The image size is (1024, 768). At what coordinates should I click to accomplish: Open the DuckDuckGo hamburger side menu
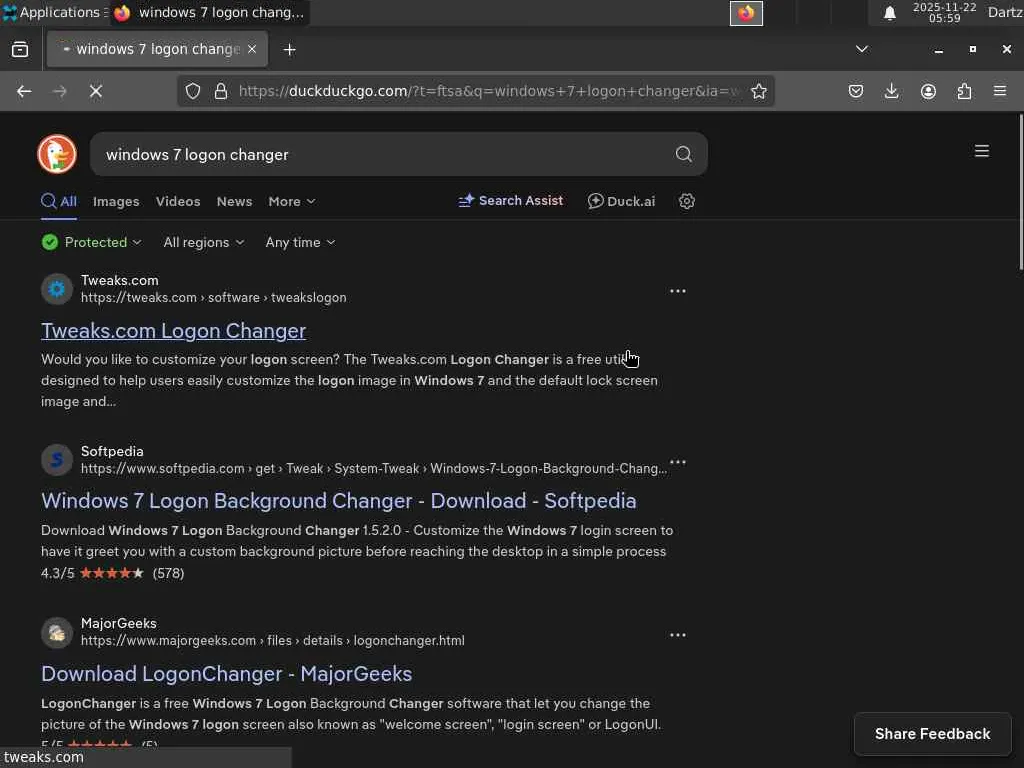coord(981,151)
